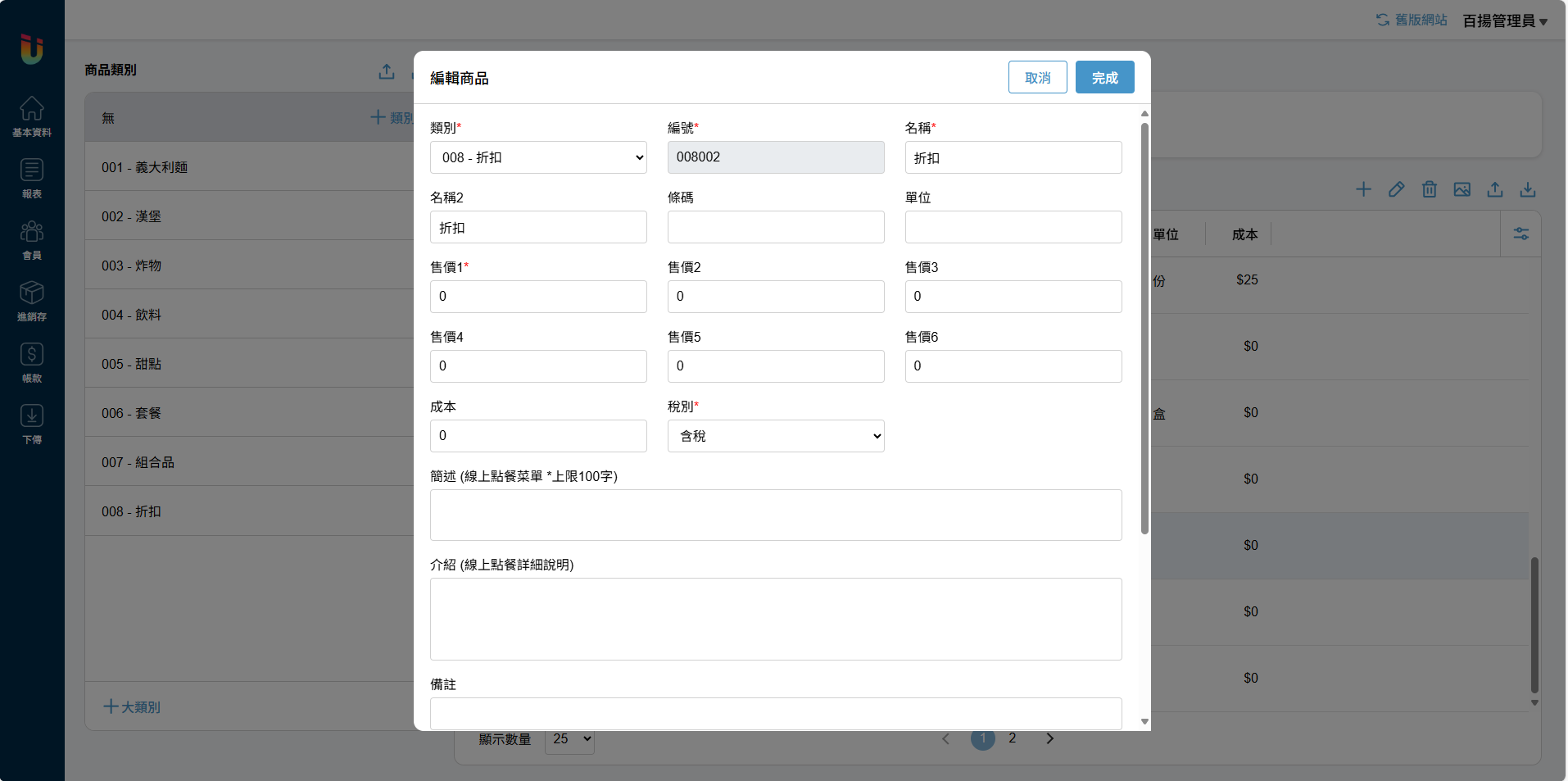
Task: Open the column filter settings icon
Action: 1520,234
